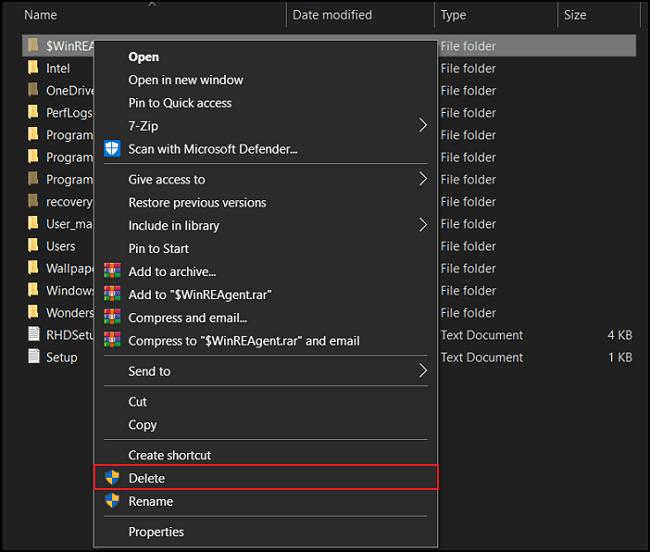
Task: Click the Microsoft Defender shield icon
Action: pos(112,149)
